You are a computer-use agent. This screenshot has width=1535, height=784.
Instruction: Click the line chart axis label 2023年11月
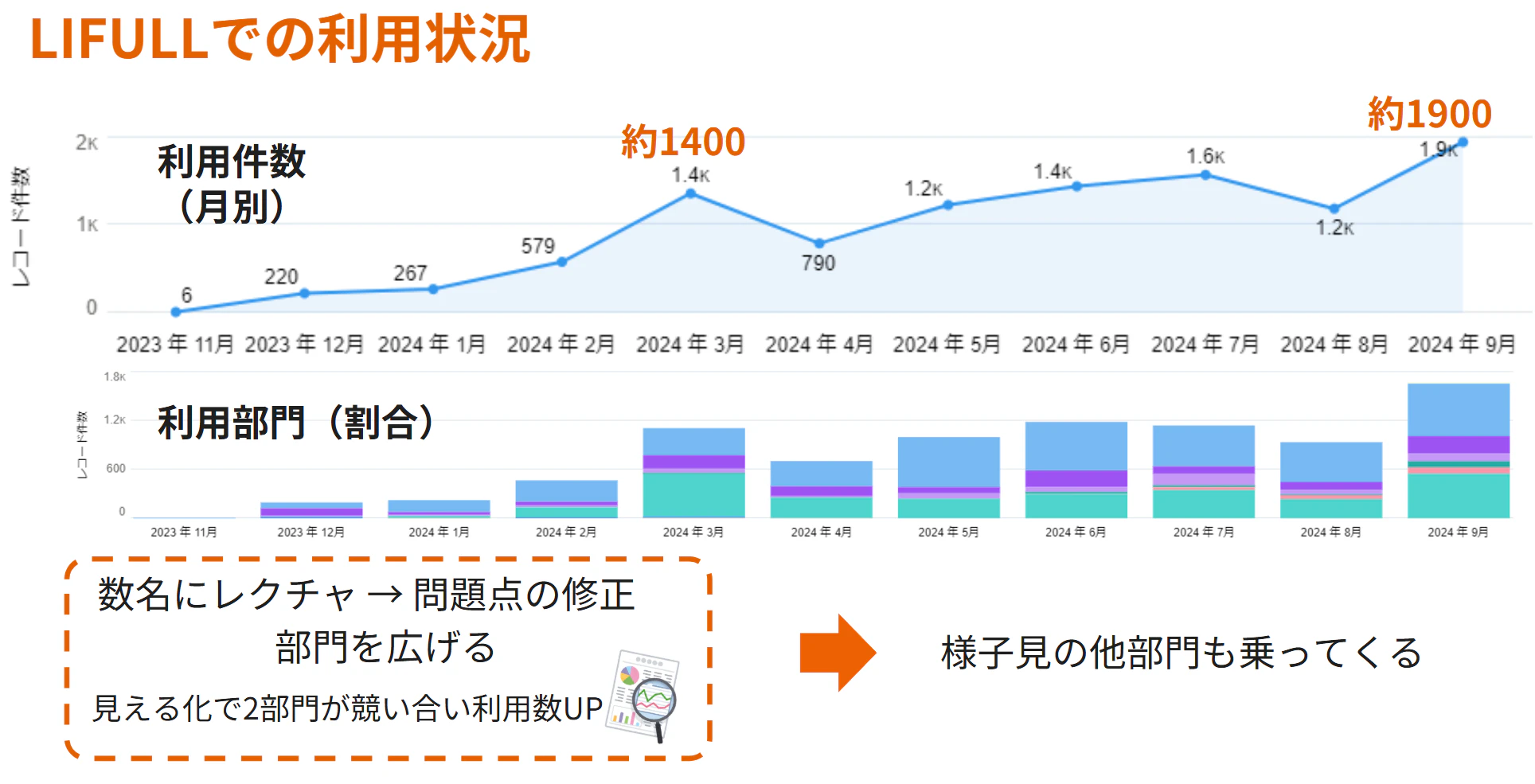(x=175, y=344)
